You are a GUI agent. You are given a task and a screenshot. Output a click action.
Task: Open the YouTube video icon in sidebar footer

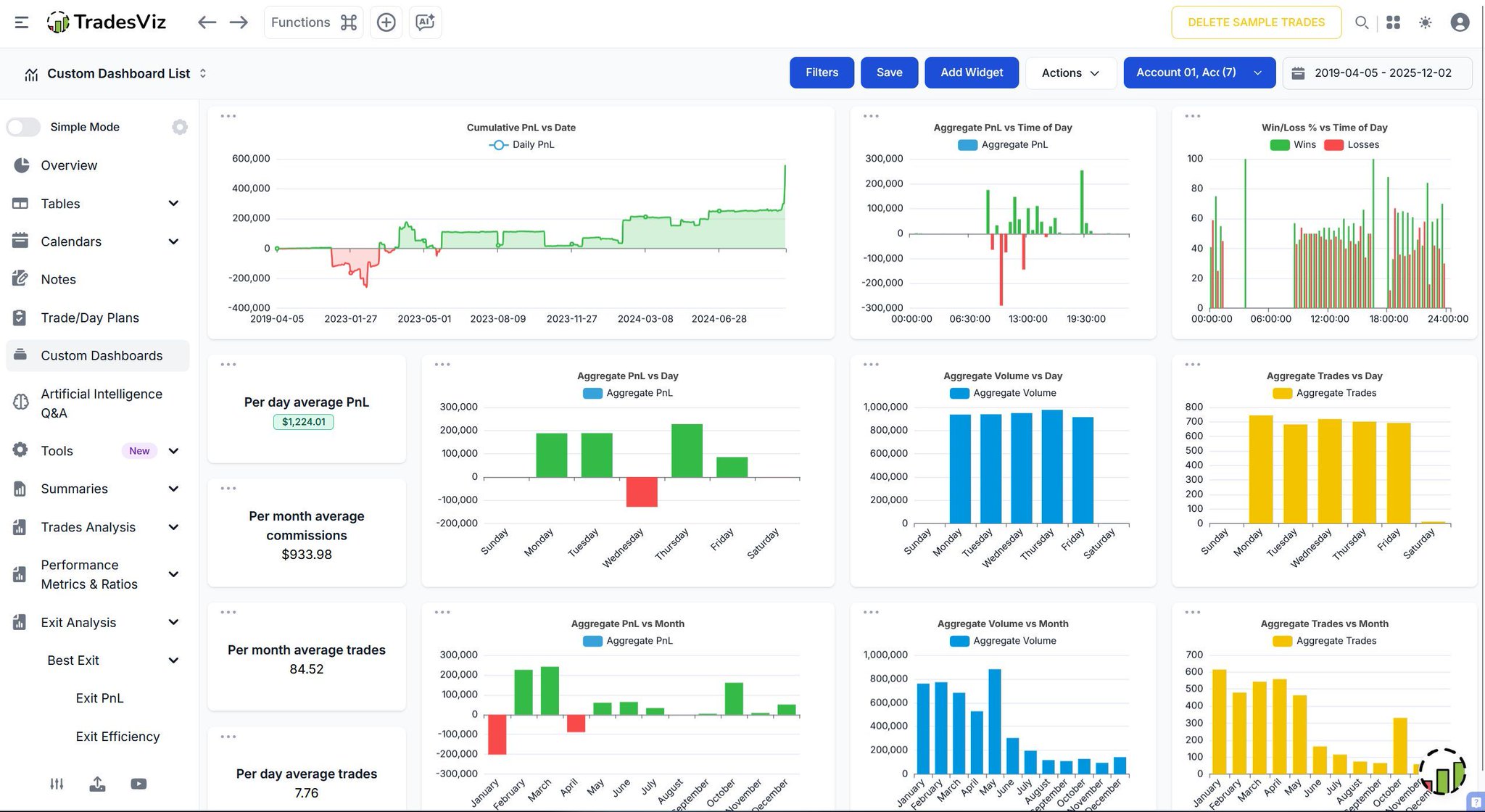point(138,784)
